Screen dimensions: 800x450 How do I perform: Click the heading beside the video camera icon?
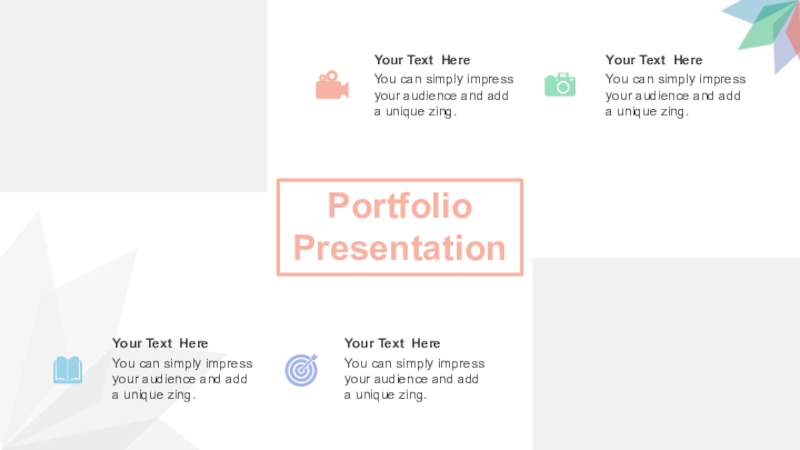422,60
